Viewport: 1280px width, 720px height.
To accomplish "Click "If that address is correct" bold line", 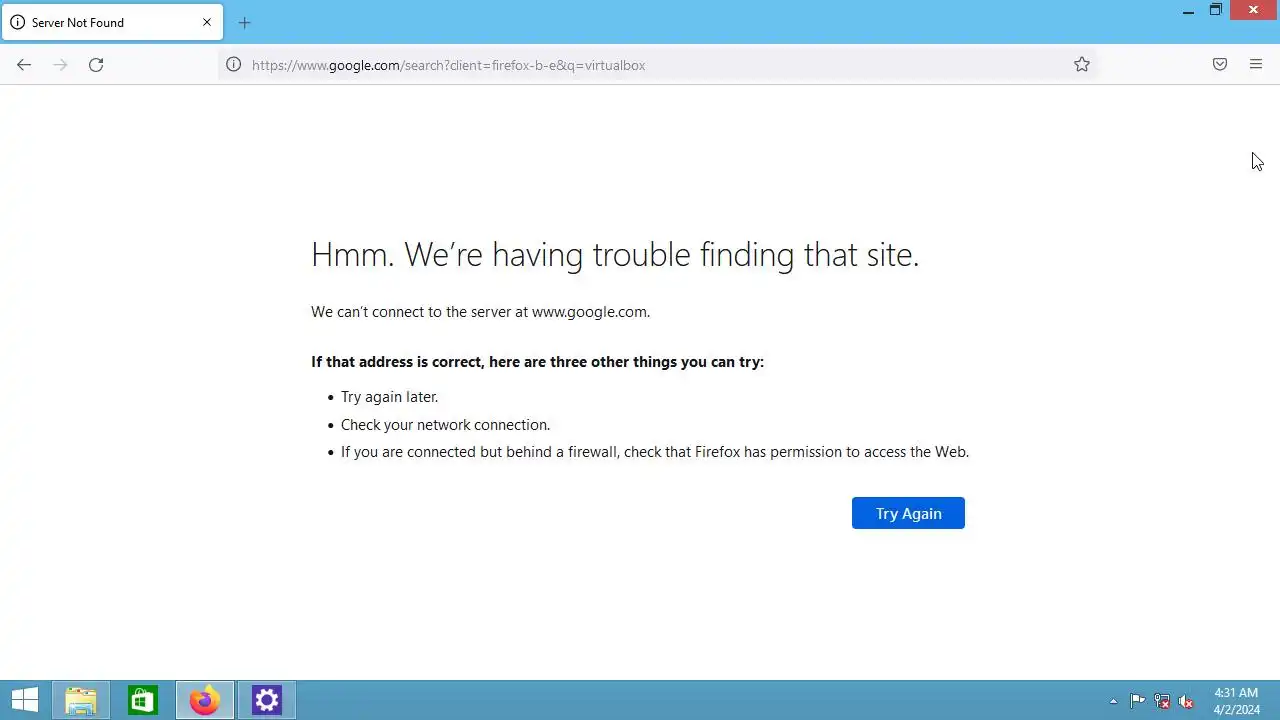I will click(537, 362).
